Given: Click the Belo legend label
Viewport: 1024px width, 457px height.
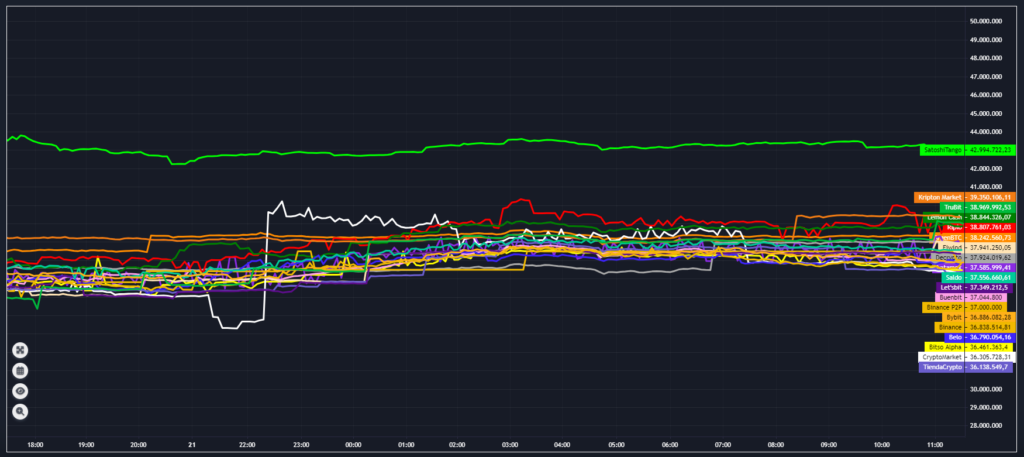Looking at the screenshot, I should coord(955,337).
